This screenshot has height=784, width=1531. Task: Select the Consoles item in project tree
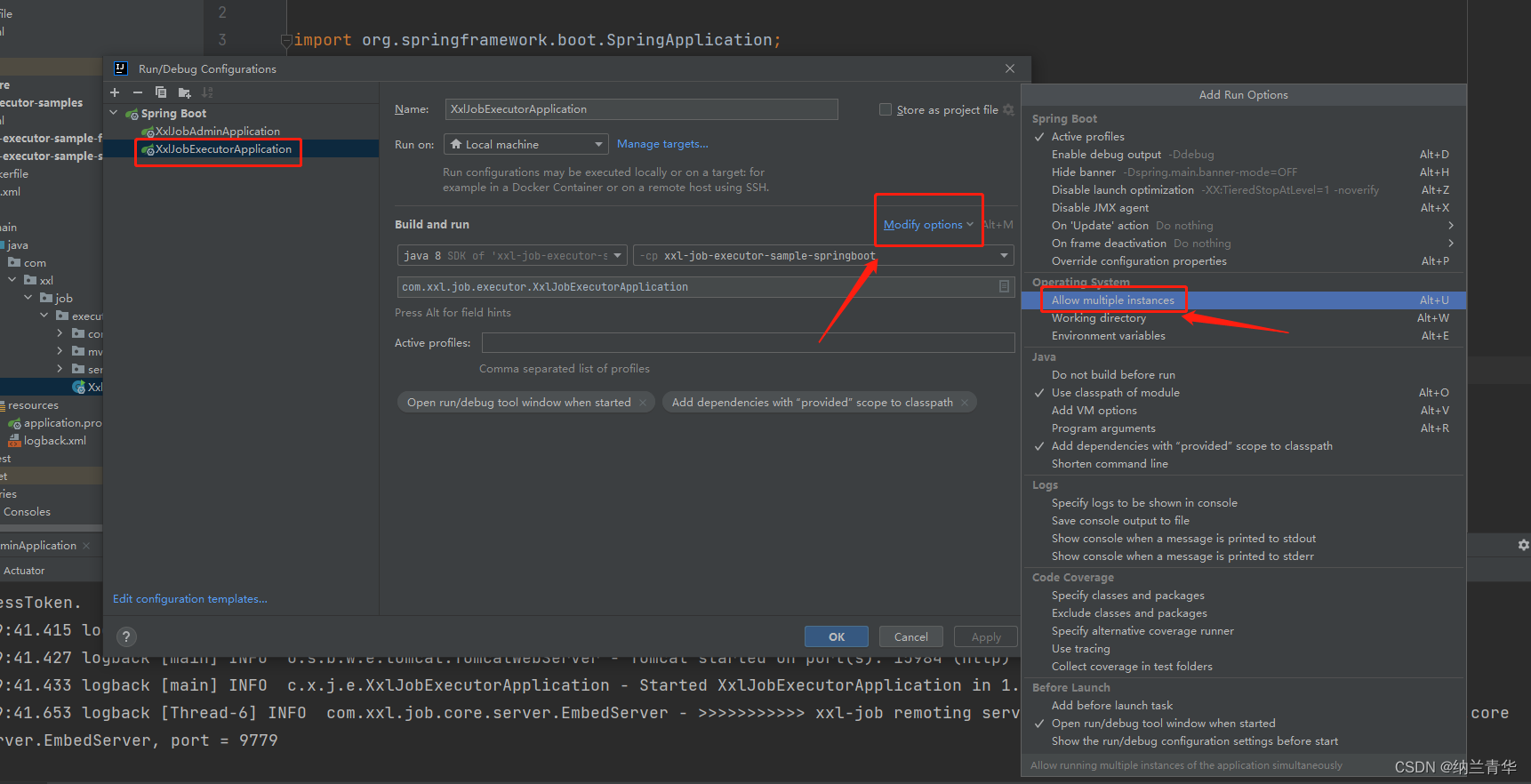point(27,512)
